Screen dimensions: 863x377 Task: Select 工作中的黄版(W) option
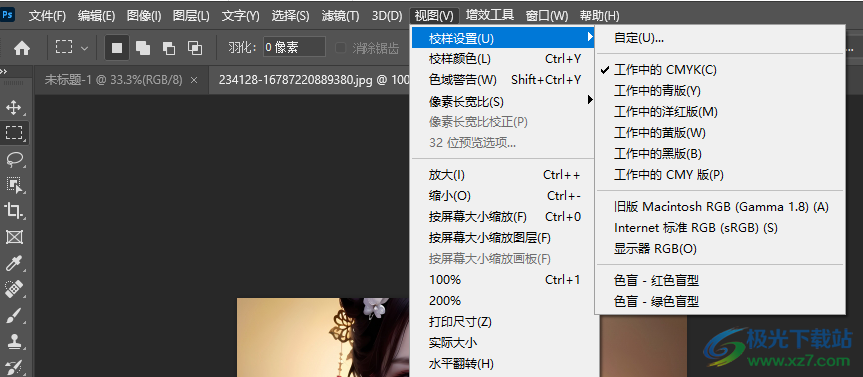coord(720,133)
